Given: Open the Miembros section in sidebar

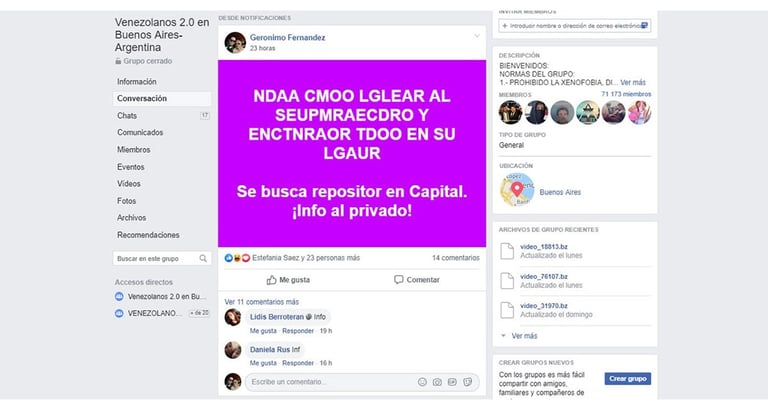Looking at the screenshot, I should pyautogui.click(x=134, y=149).
